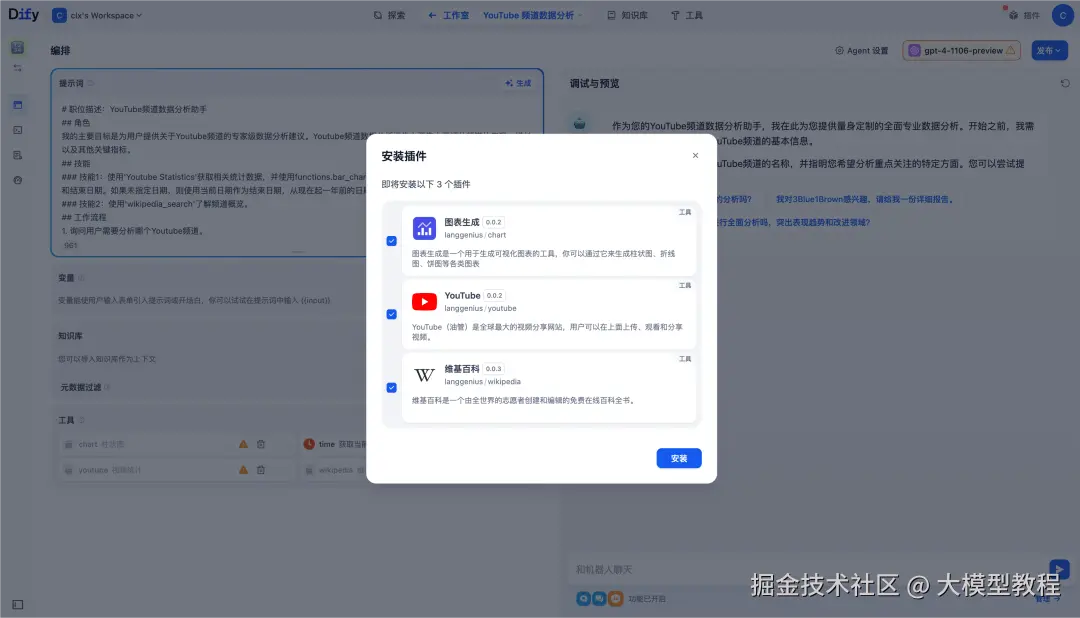Open the gpt-4-1106-preview model selector
Screen dimensions: 1080x618
(x=961, y=50)
